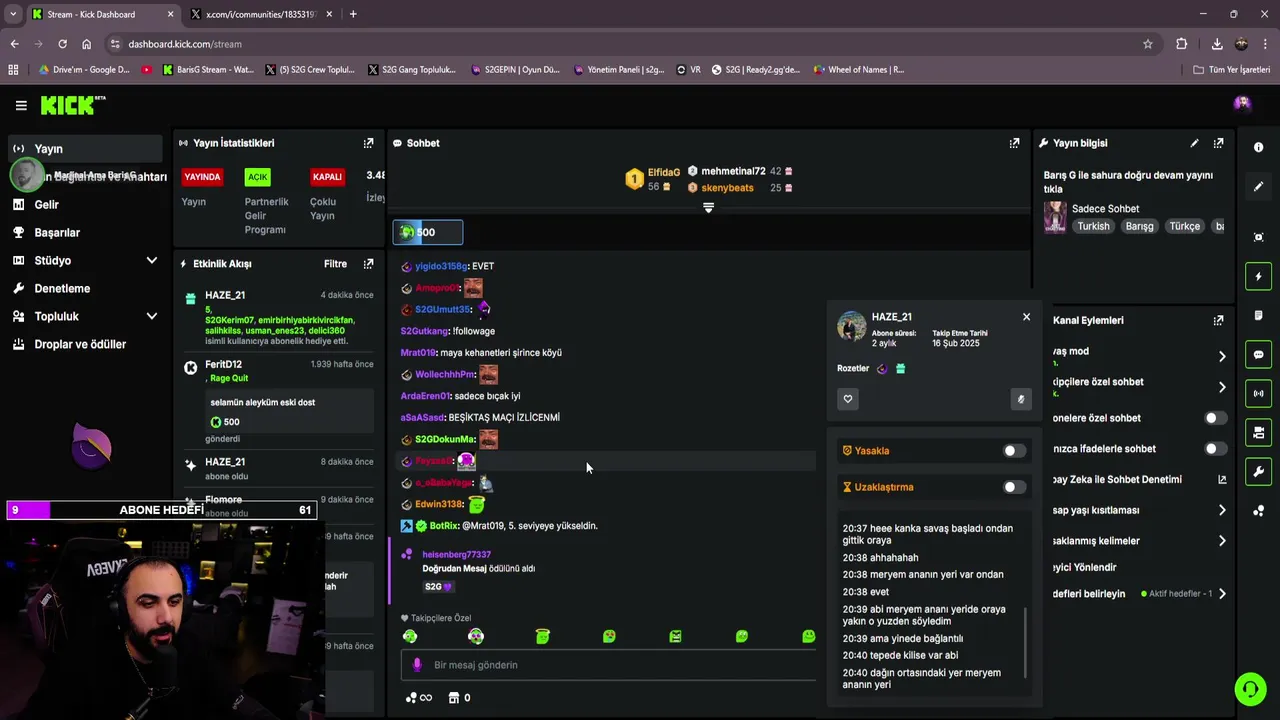Click the 500 points pinned message chip
The image size is (1280, 720).
[428, 232]
